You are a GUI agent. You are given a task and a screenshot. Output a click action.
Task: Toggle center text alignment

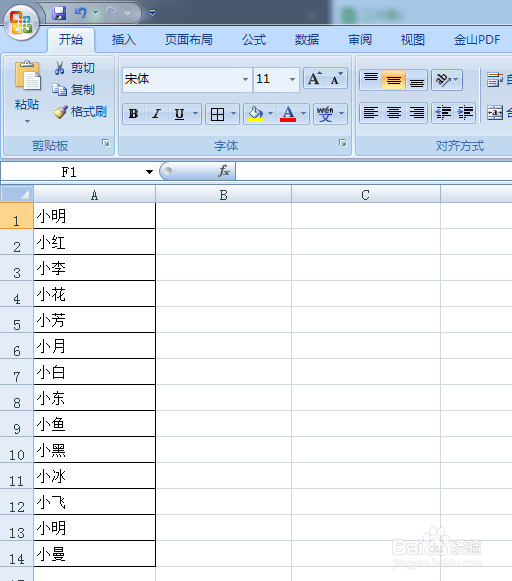(393, 113)
